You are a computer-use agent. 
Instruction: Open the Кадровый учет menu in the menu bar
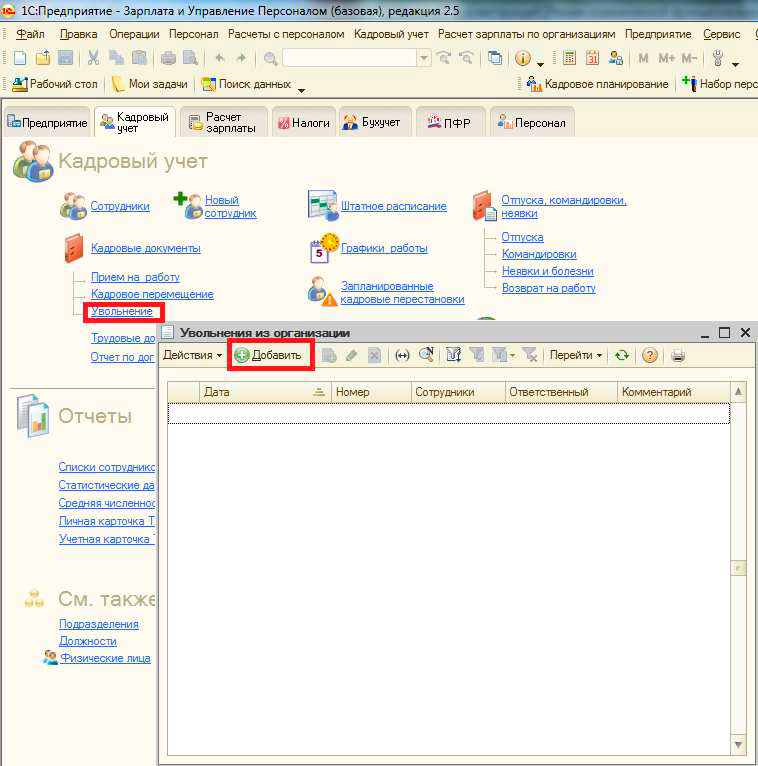click(x=391, y=34)
